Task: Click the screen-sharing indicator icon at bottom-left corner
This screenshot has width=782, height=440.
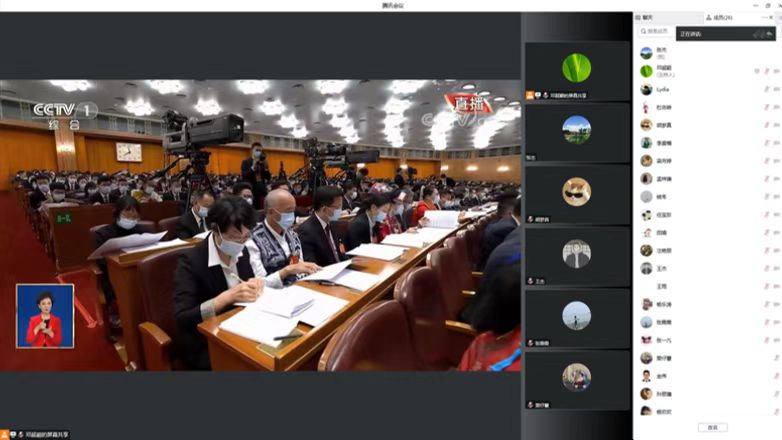Action: [x=5, y=434]
